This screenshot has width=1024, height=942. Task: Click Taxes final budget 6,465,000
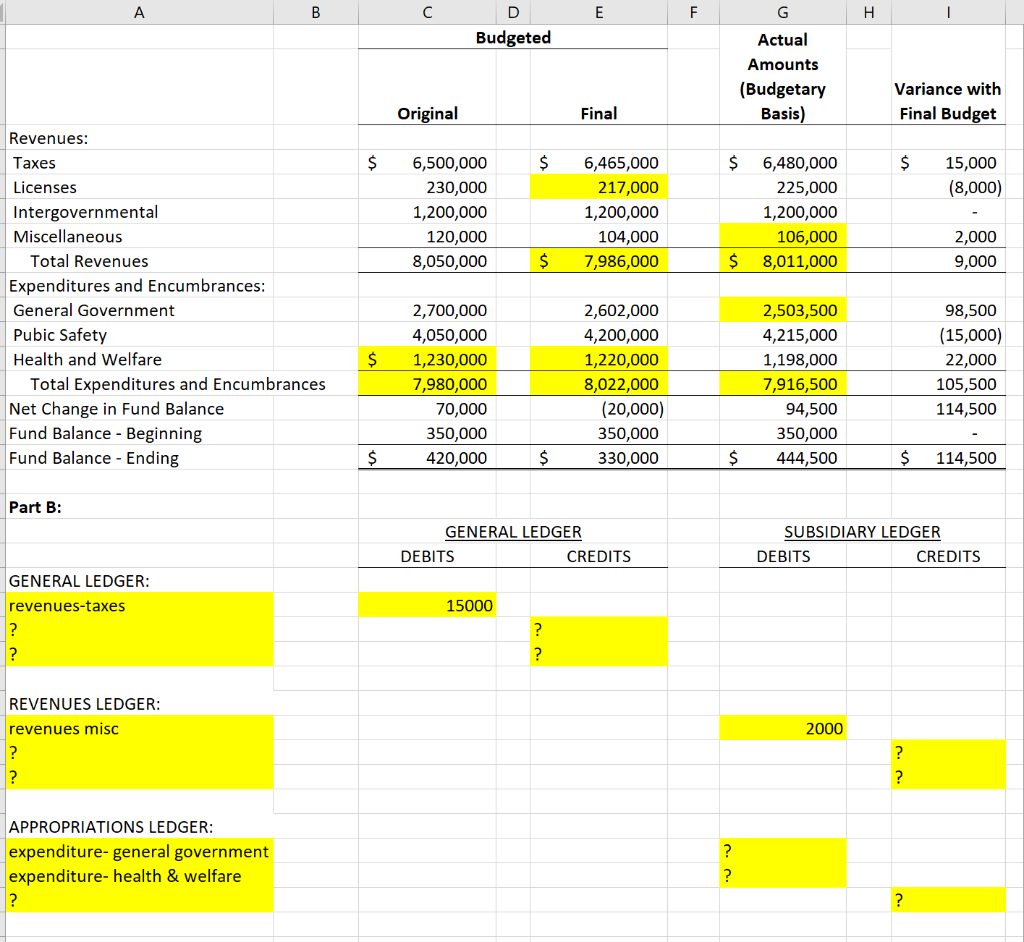point(599,163)
